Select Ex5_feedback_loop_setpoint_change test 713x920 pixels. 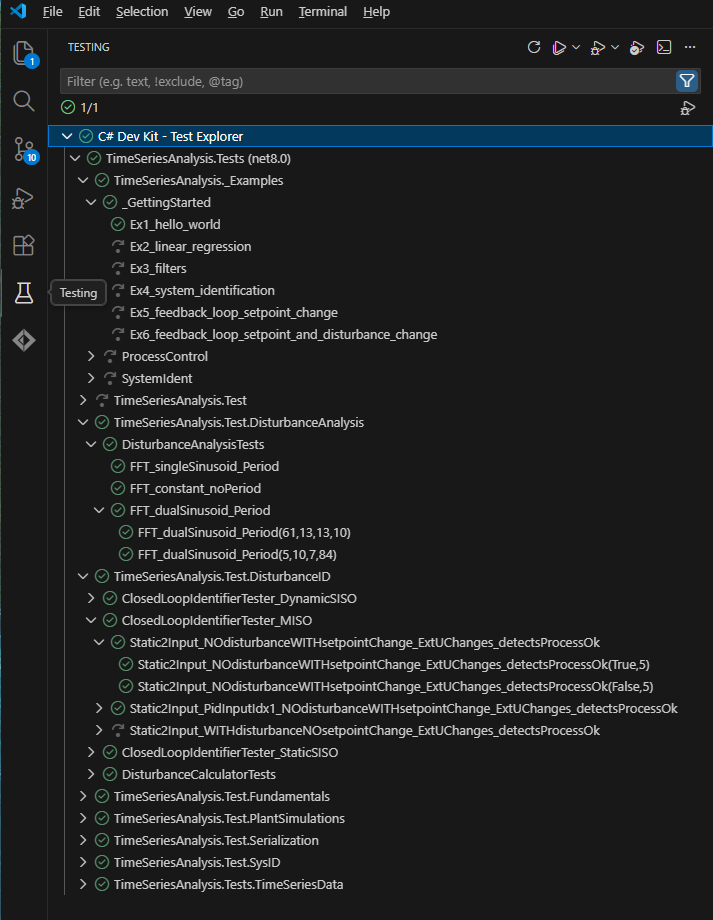click(234, 313)
